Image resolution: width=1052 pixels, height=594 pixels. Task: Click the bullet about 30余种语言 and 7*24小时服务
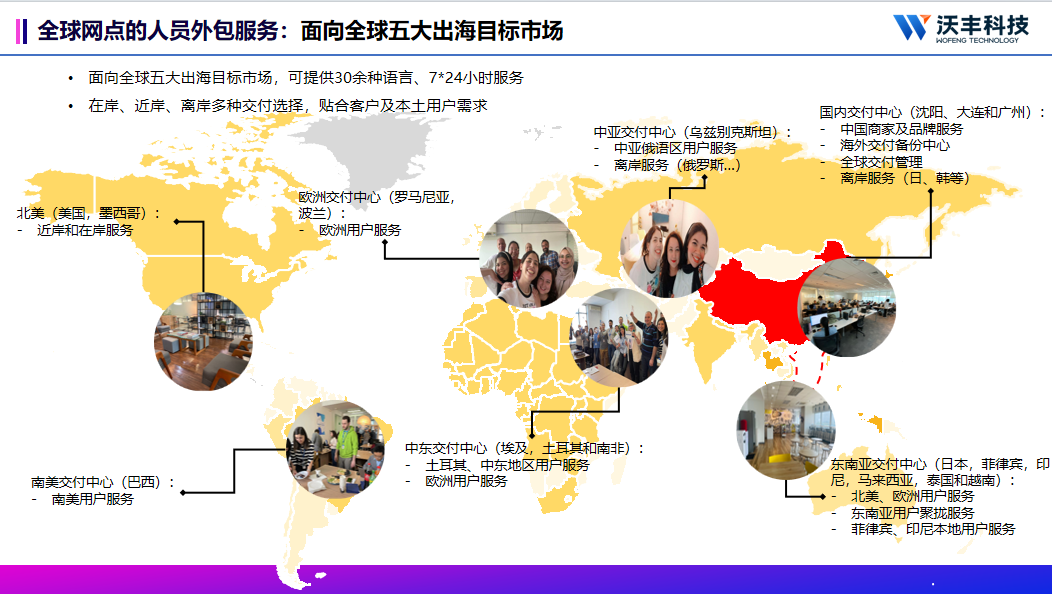point(305,77)
